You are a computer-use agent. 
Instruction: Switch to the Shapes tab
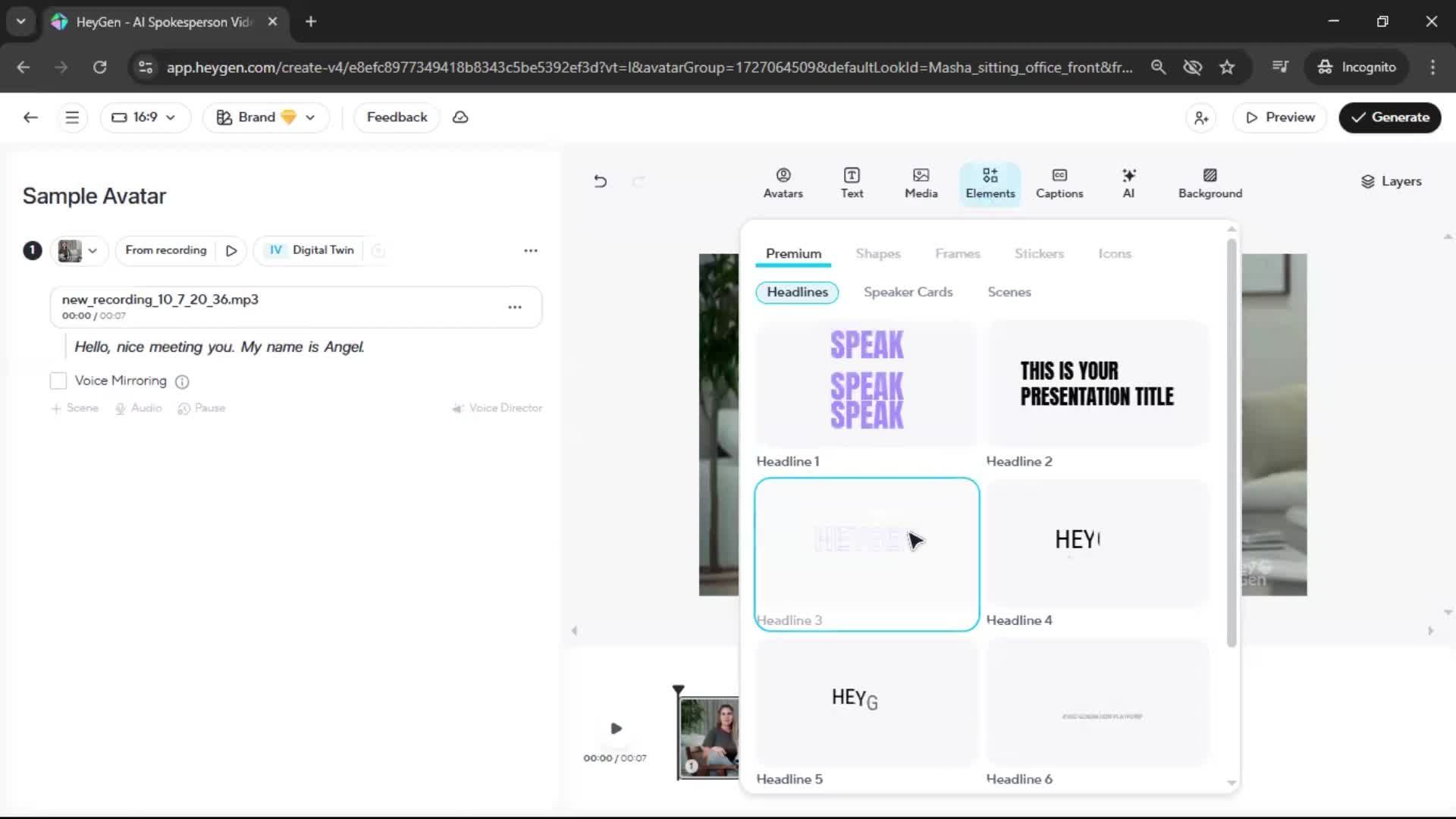coord(877,253)
